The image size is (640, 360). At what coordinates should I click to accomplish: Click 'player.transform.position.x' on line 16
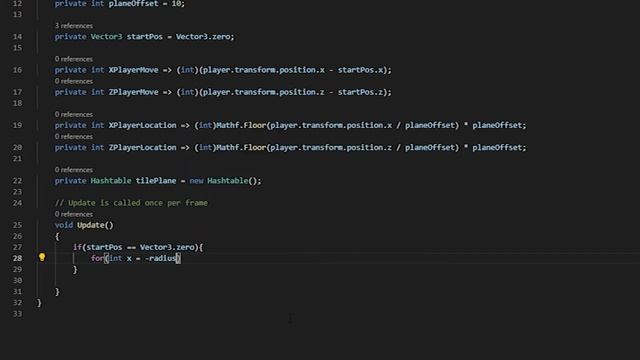pos(264,70)
